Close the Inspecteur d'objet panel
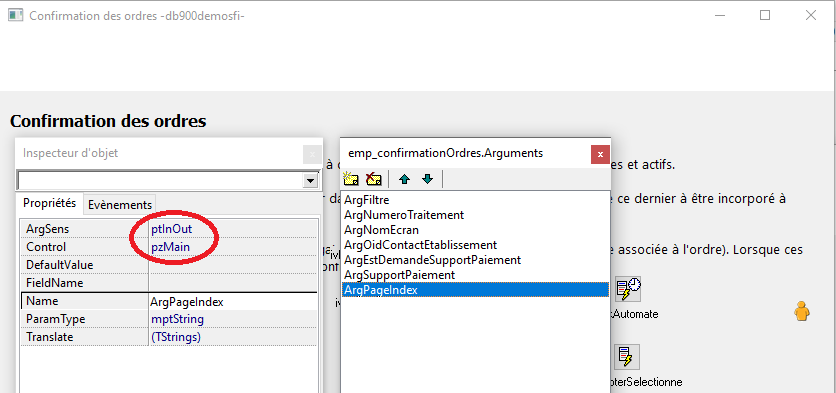This screenshot has height=393, width=836. point(312,155)
